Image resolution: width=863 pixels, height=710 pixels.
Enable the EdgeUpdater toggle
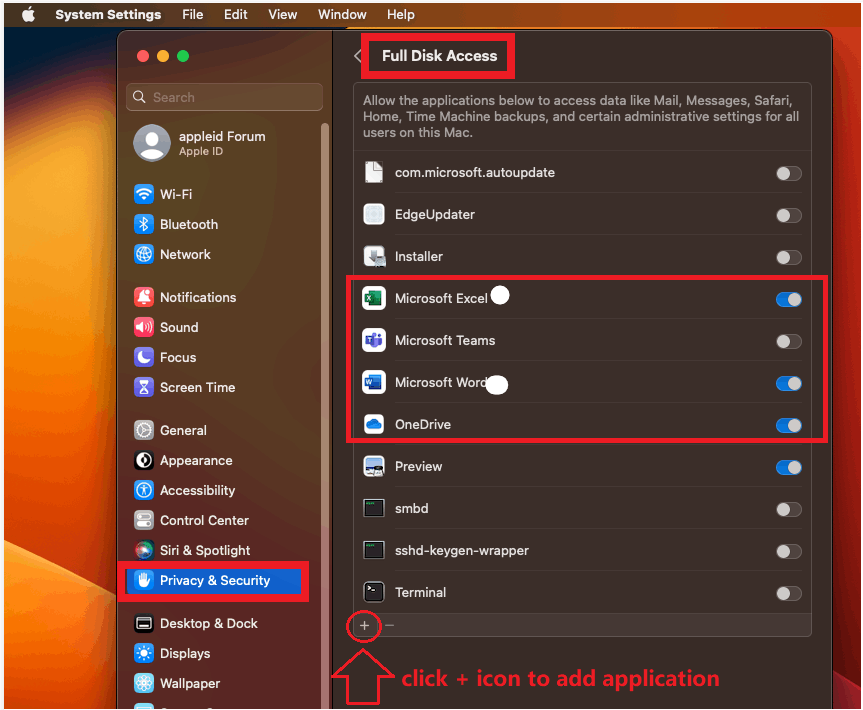789,215
